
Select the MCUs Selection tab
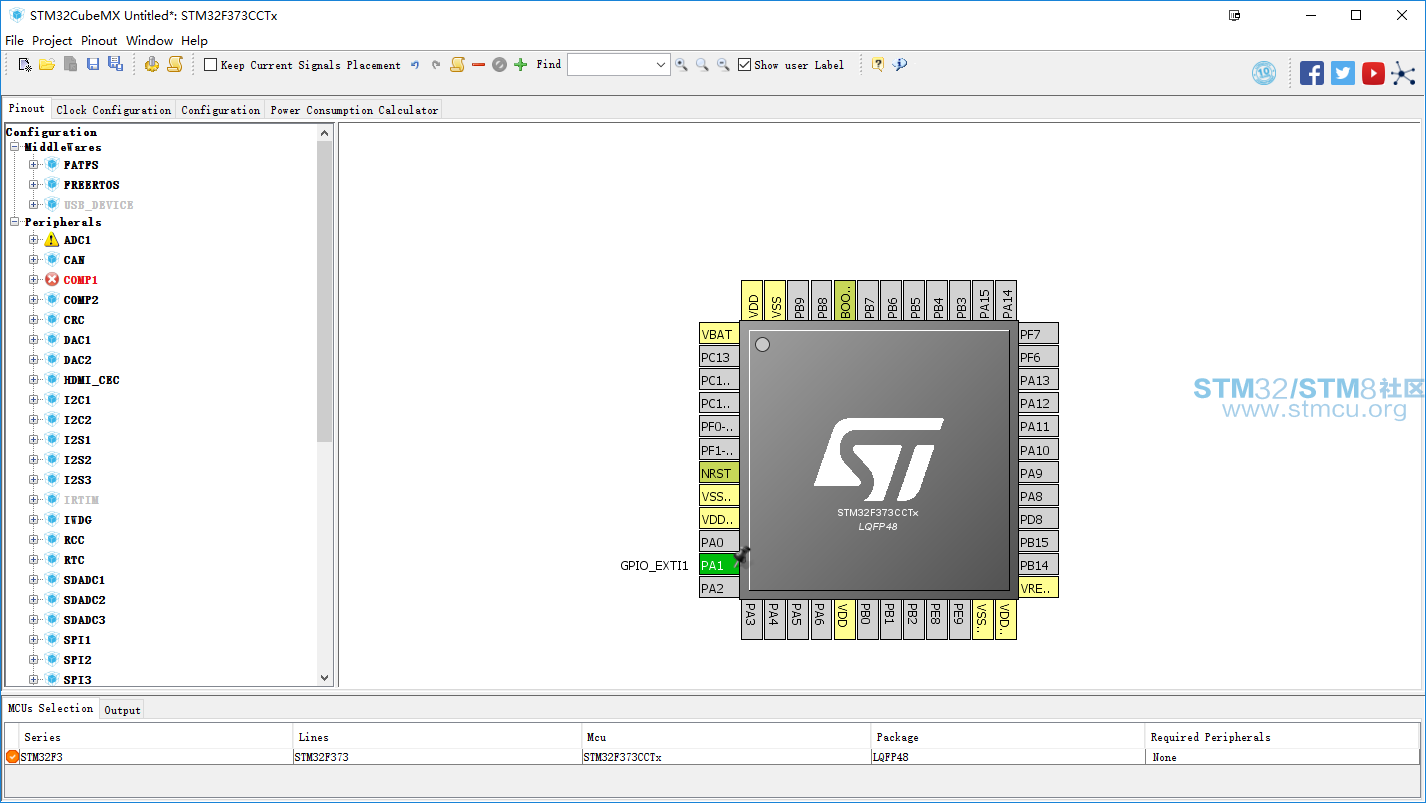click(x=51, y=708)
